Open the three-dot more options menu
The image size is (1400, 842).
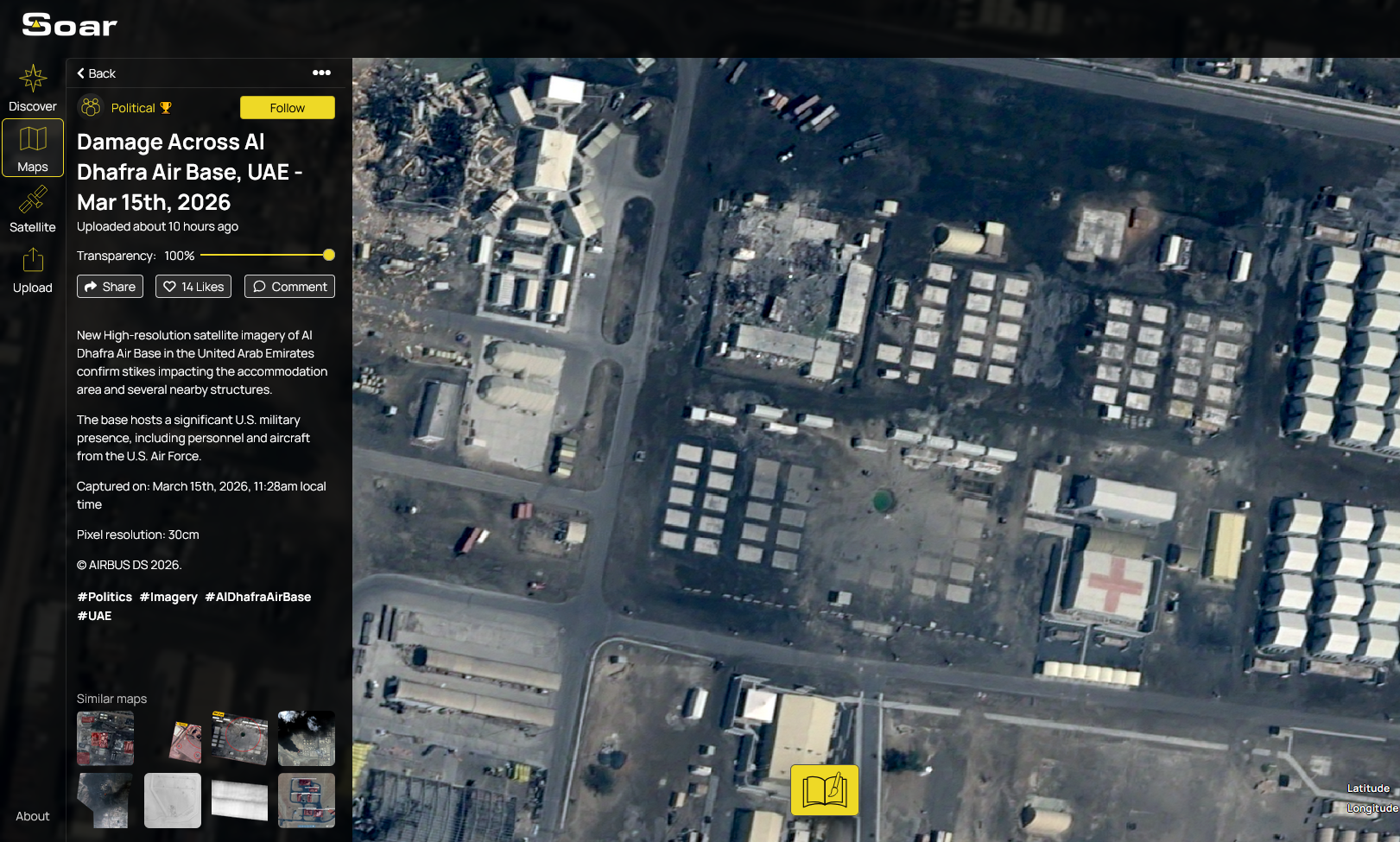coord(321,73)
